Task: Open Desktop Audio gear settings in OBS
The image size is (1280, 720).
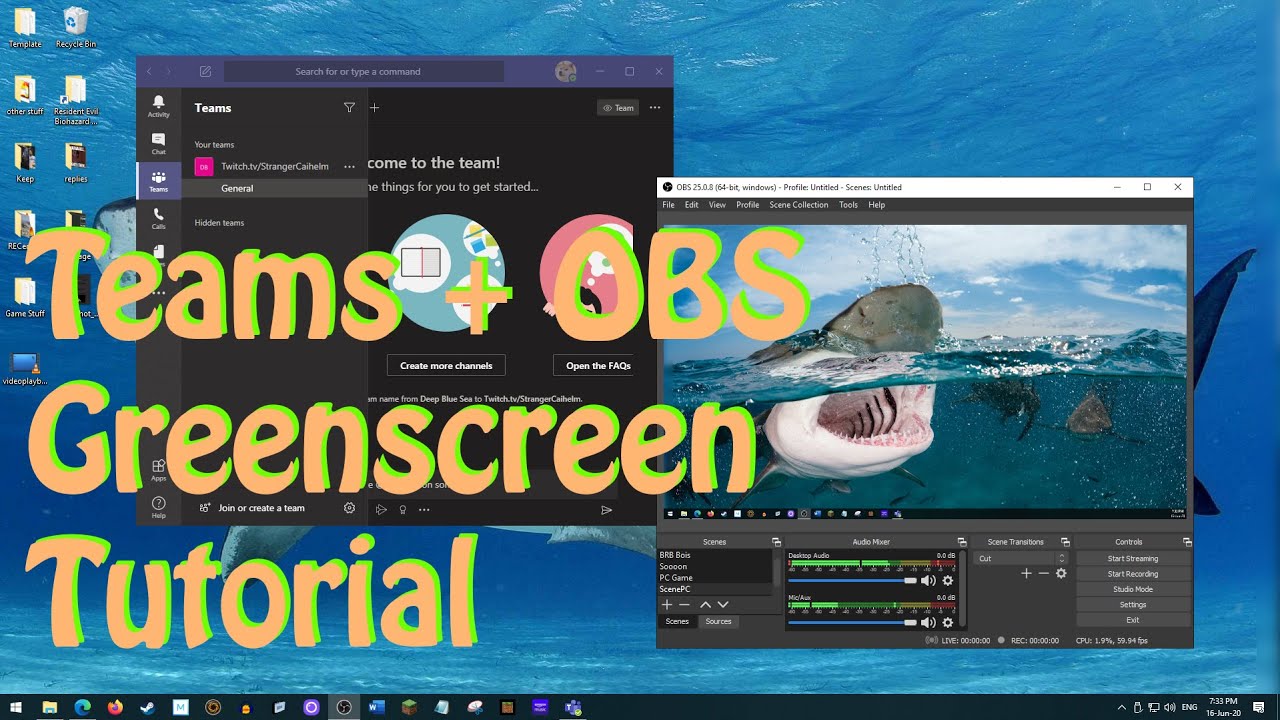Action: (948, 580)
